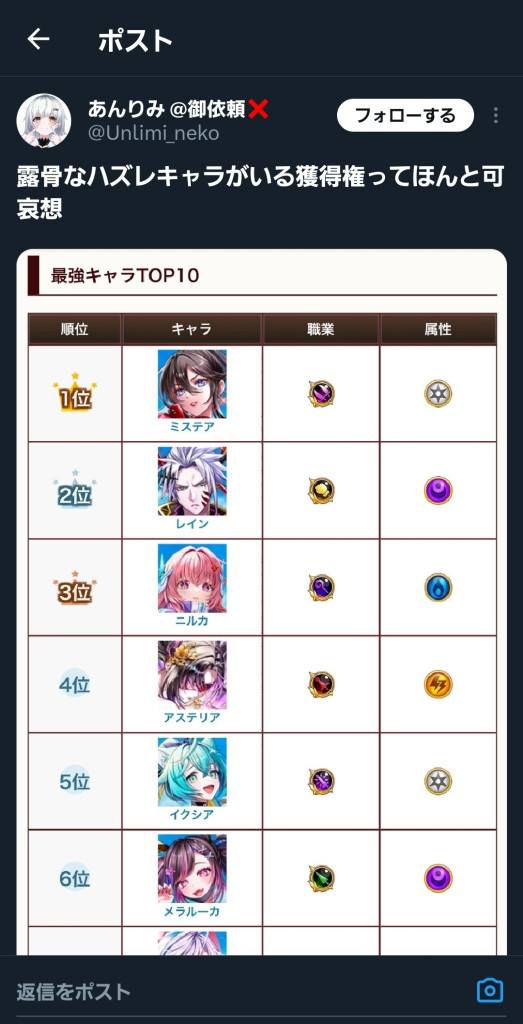The height and width of the screenshot is (1024, 523).
Task: Click the フォローする follow button
Action: click(x=405, y=116)
